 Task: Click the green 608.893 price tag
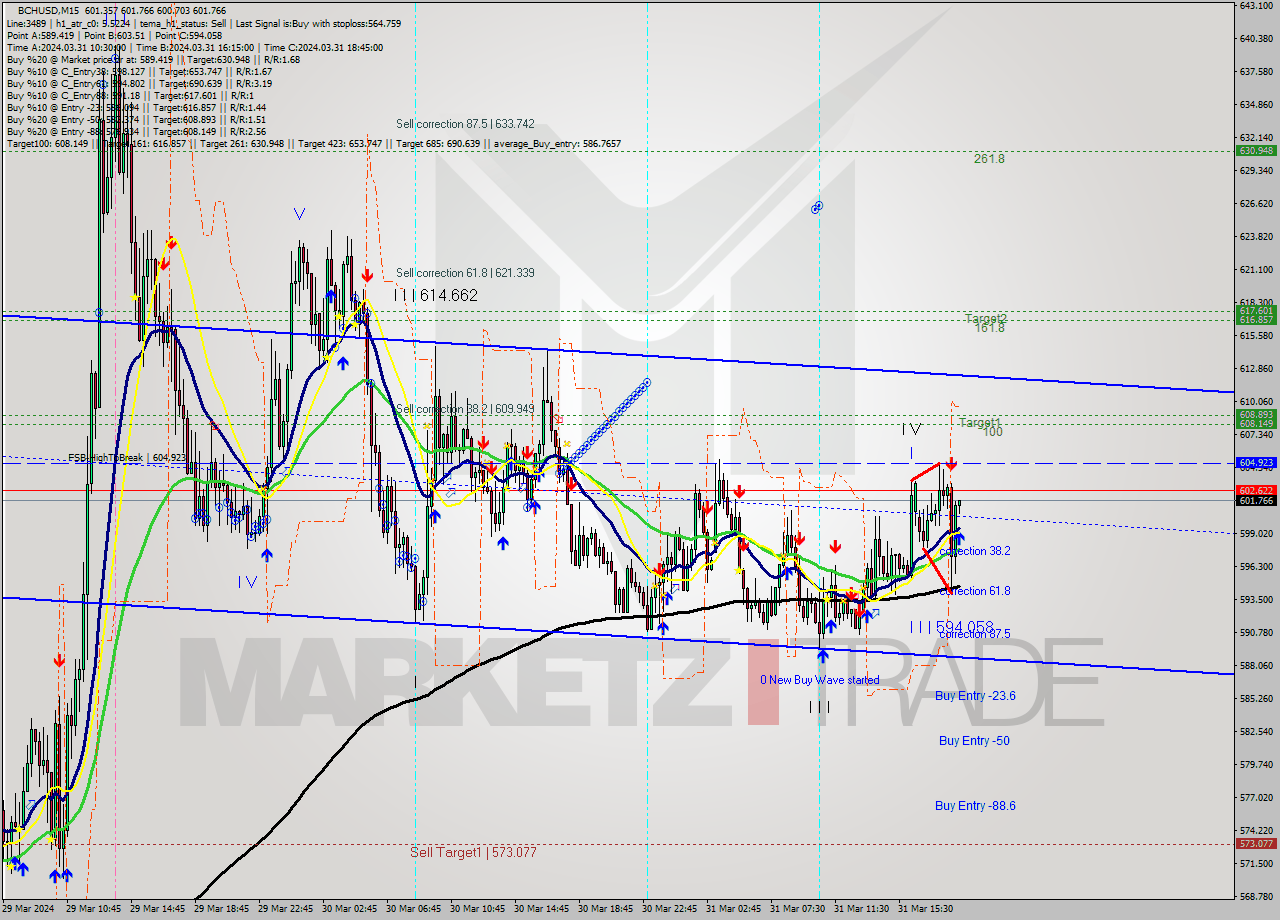pos(1256,414)
